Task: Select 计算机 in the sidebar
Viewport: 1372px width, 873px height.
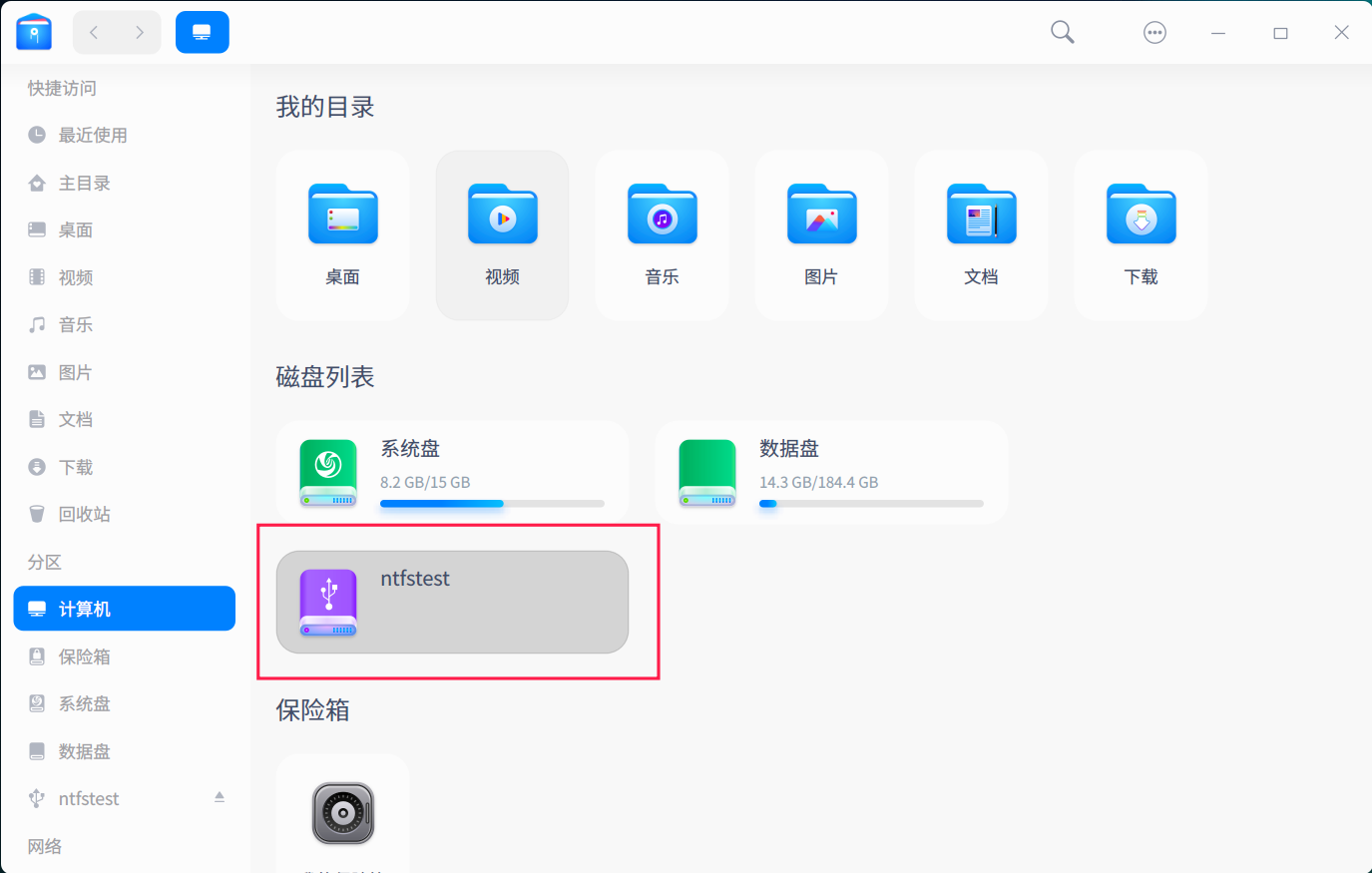Action: [x=124, y=609]
